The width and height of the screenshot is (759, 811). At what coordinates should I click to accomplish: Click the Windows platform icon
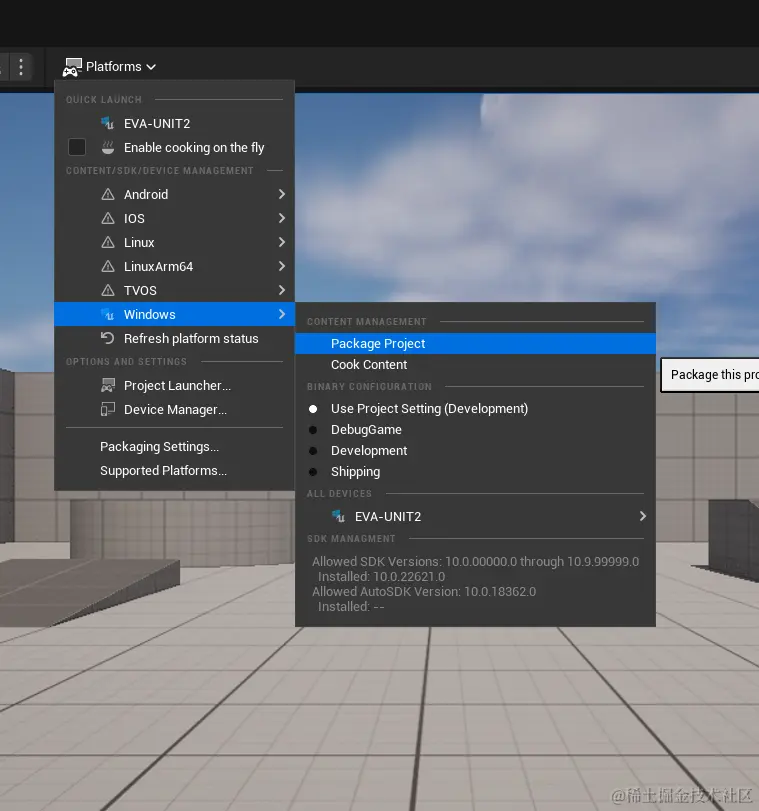pyautogui.click(x=108, y=314)
